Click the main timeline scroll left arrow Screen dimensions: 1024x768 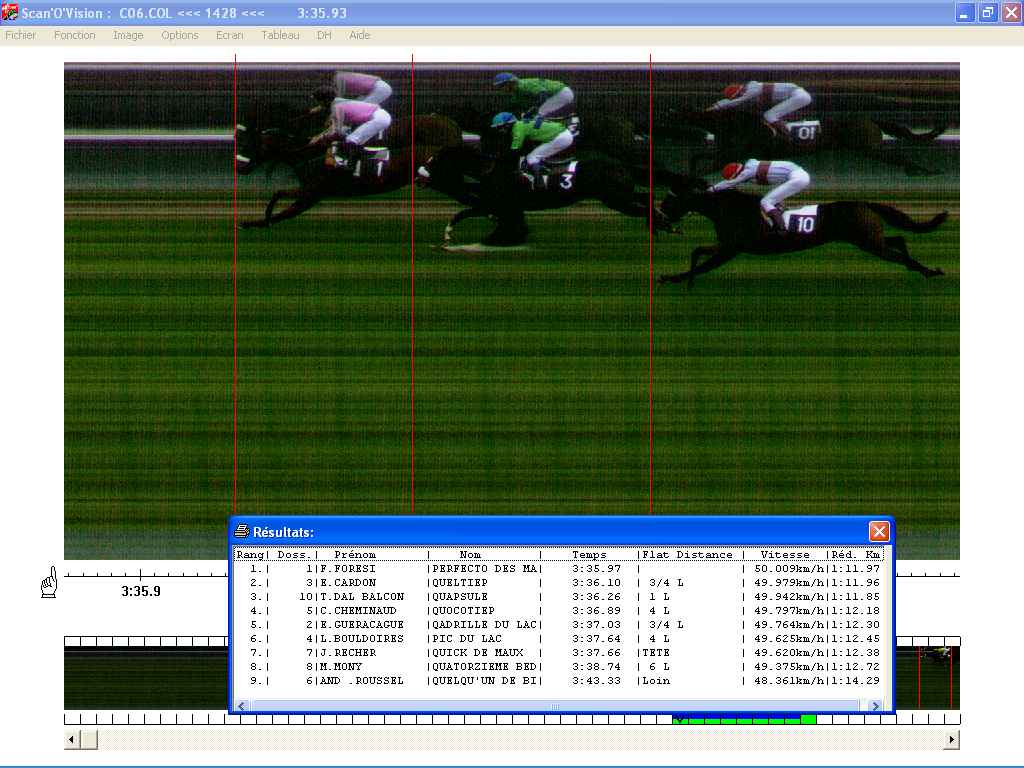71,740
